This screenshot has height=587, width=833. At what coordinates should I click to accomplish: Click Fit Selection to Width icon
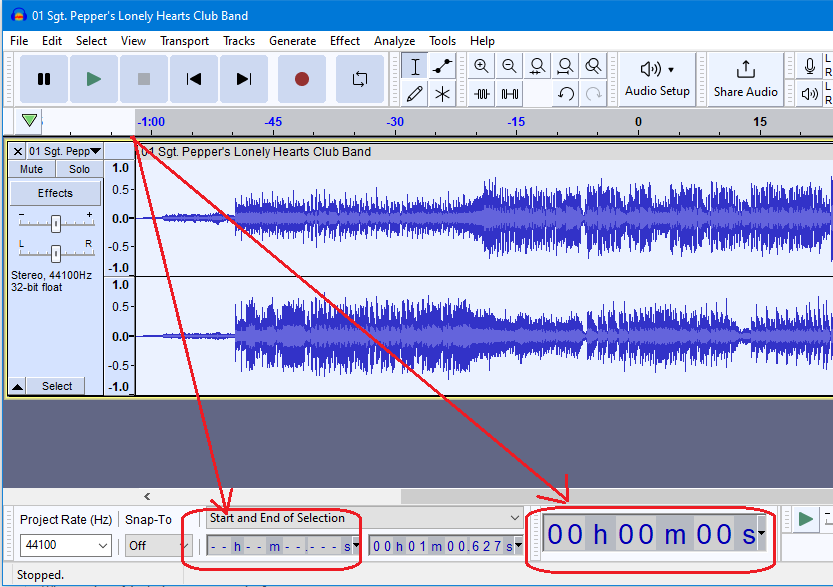tap(537, 66)
